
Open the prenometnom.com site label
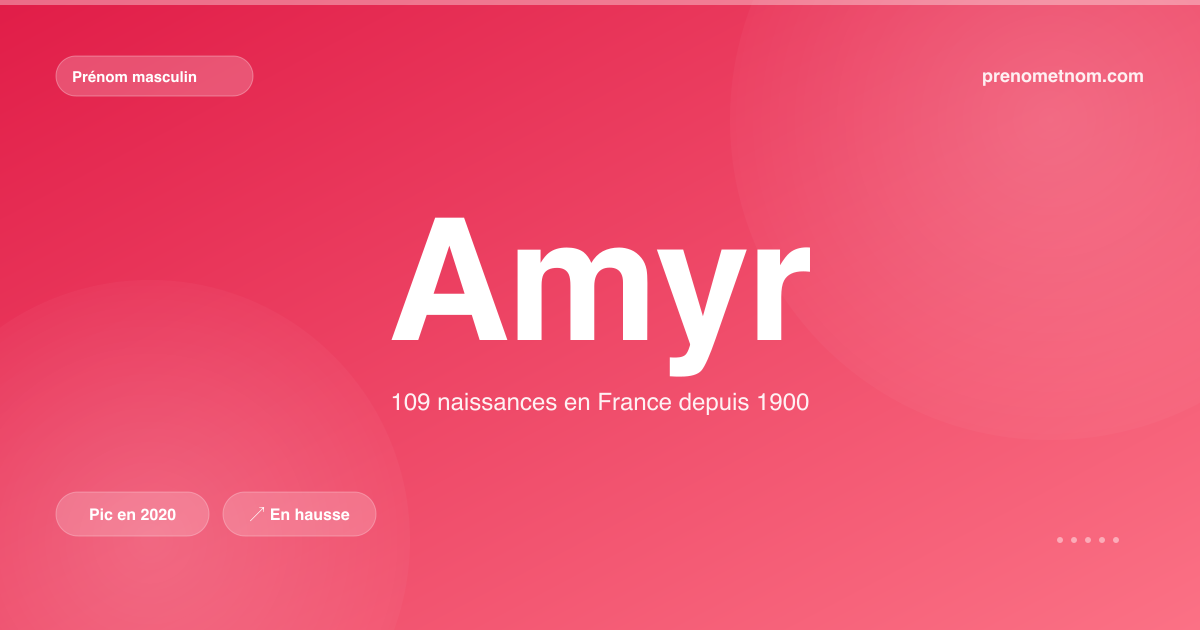pyautogui.click(x=1063, y=76)
